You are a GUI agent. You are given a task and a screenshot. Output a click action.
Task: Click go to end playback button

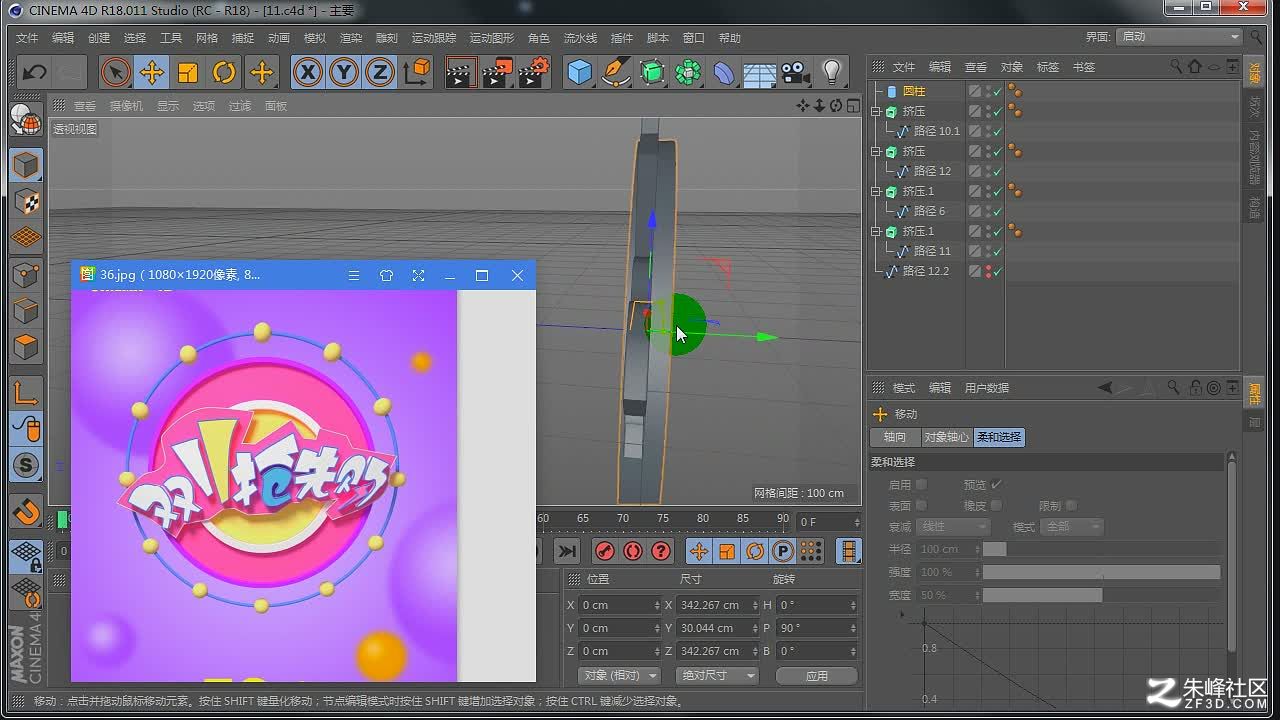point(566,551)
